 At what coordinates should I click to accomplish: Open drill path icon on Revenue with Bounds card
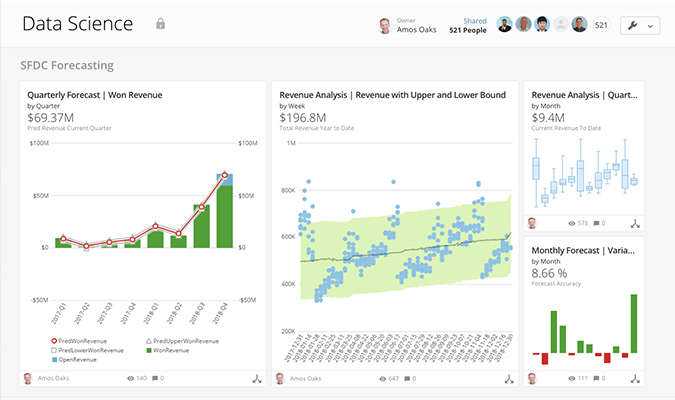pos(508,379)
